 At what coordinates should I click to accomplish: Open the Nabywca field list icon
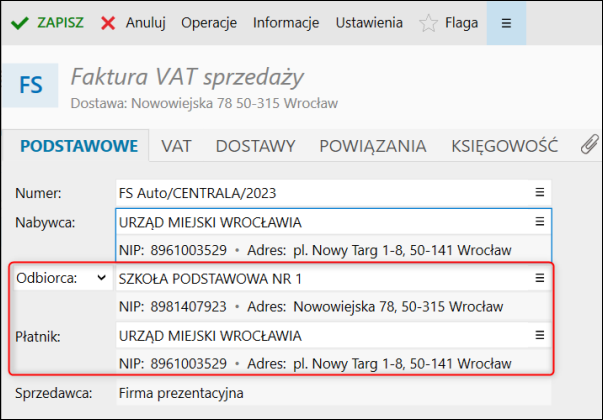click(x=540, y=222)
